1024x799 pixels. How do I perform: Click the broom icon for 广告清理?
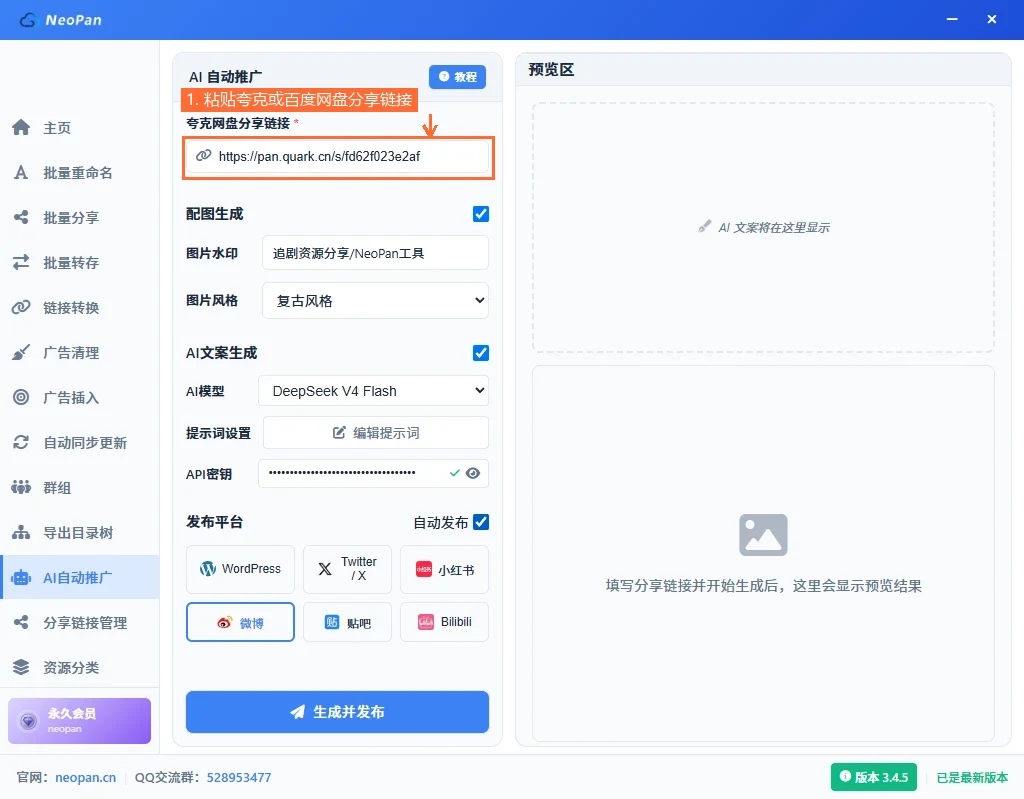tap(21, 353)
